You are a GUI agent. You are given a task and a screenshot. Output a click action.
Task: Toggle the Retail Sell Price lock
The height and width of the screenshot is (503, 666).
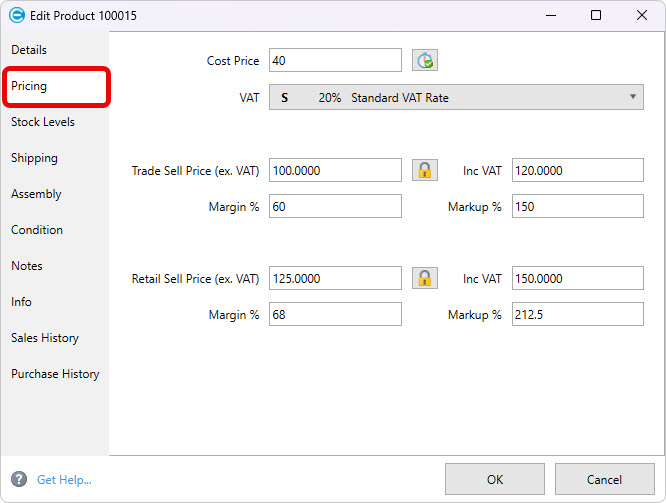425,278
